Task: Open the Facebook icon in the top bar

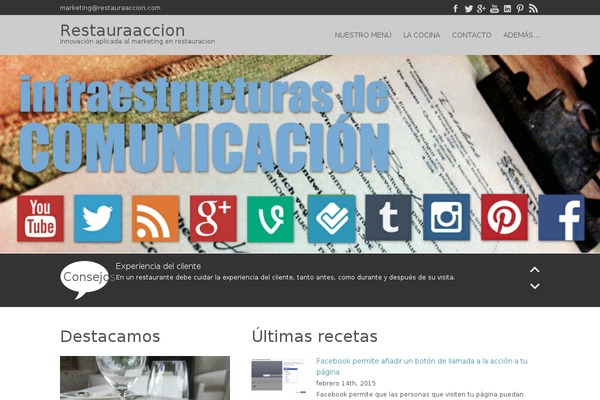Action: coord(455,8)
